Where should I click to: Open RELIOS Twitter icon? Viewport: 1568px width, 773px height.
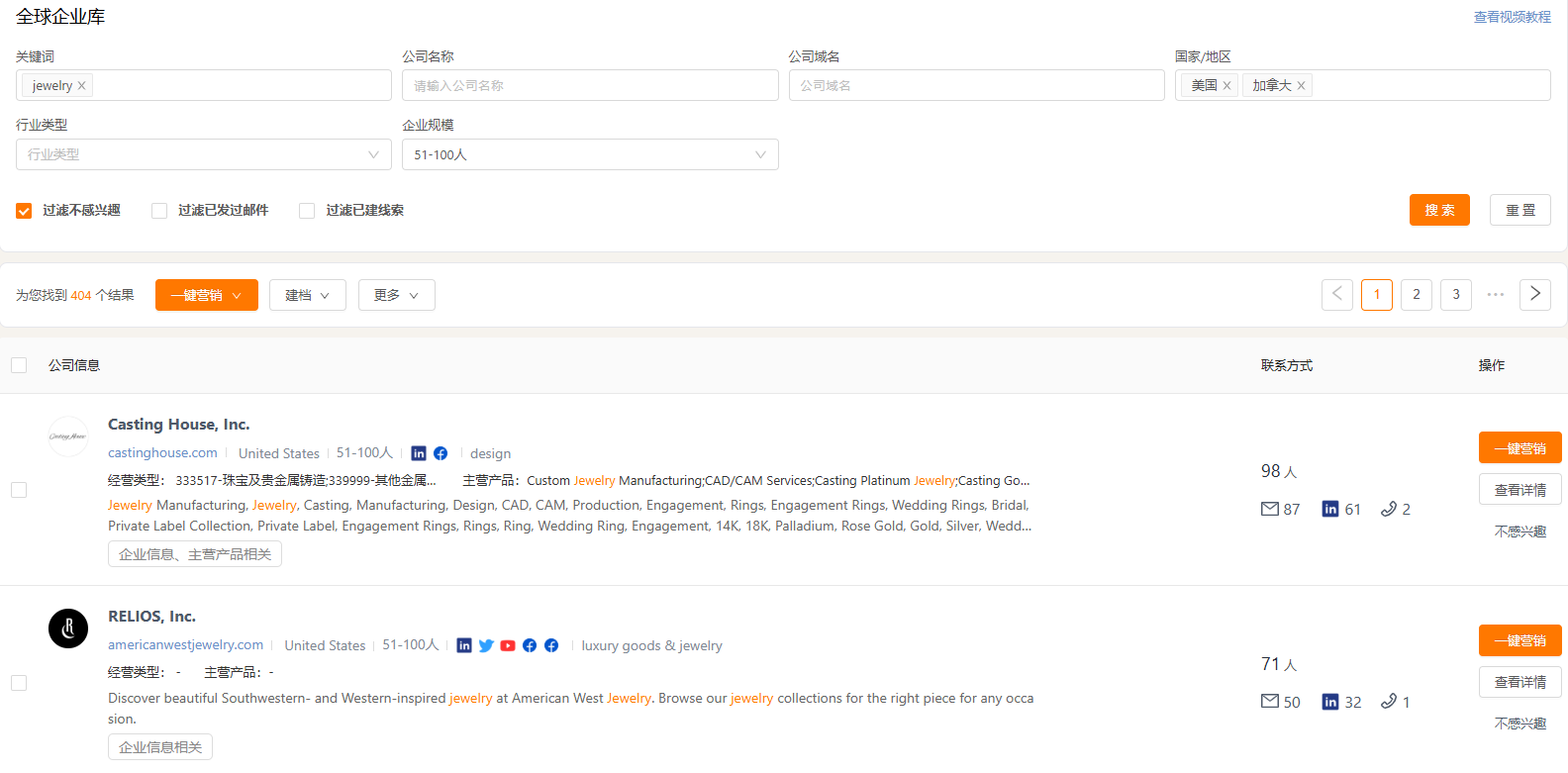click(486, 645)
